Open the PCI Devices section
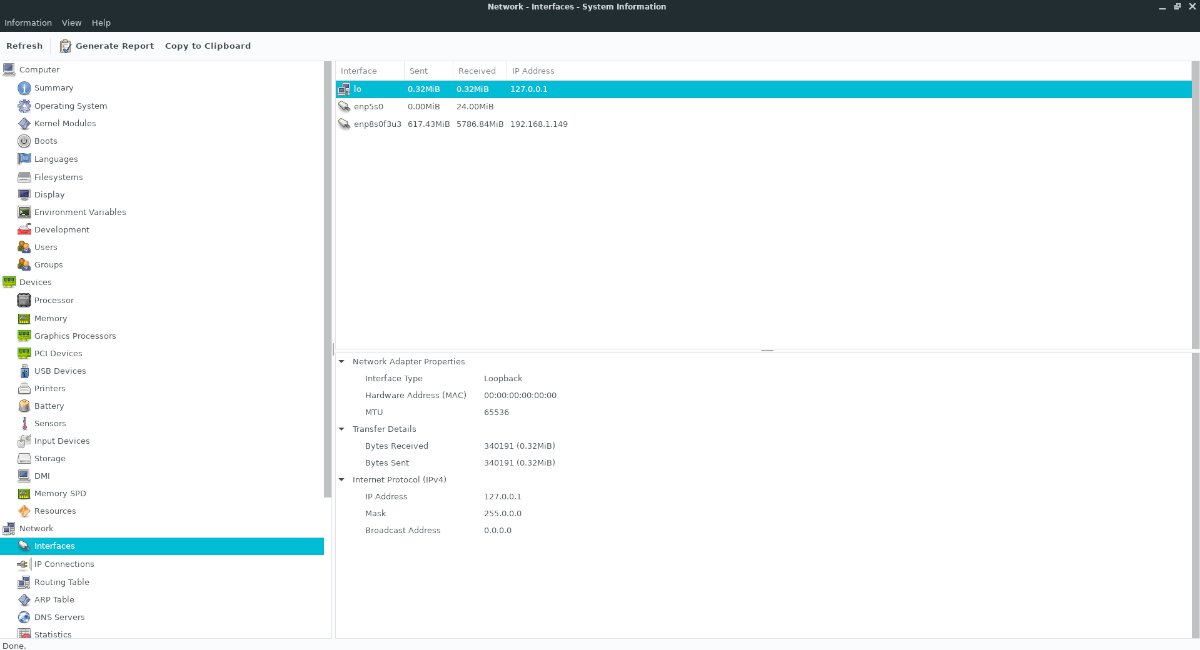The width and height of the screenshot is (1200, 650). [x=58, y=353]
